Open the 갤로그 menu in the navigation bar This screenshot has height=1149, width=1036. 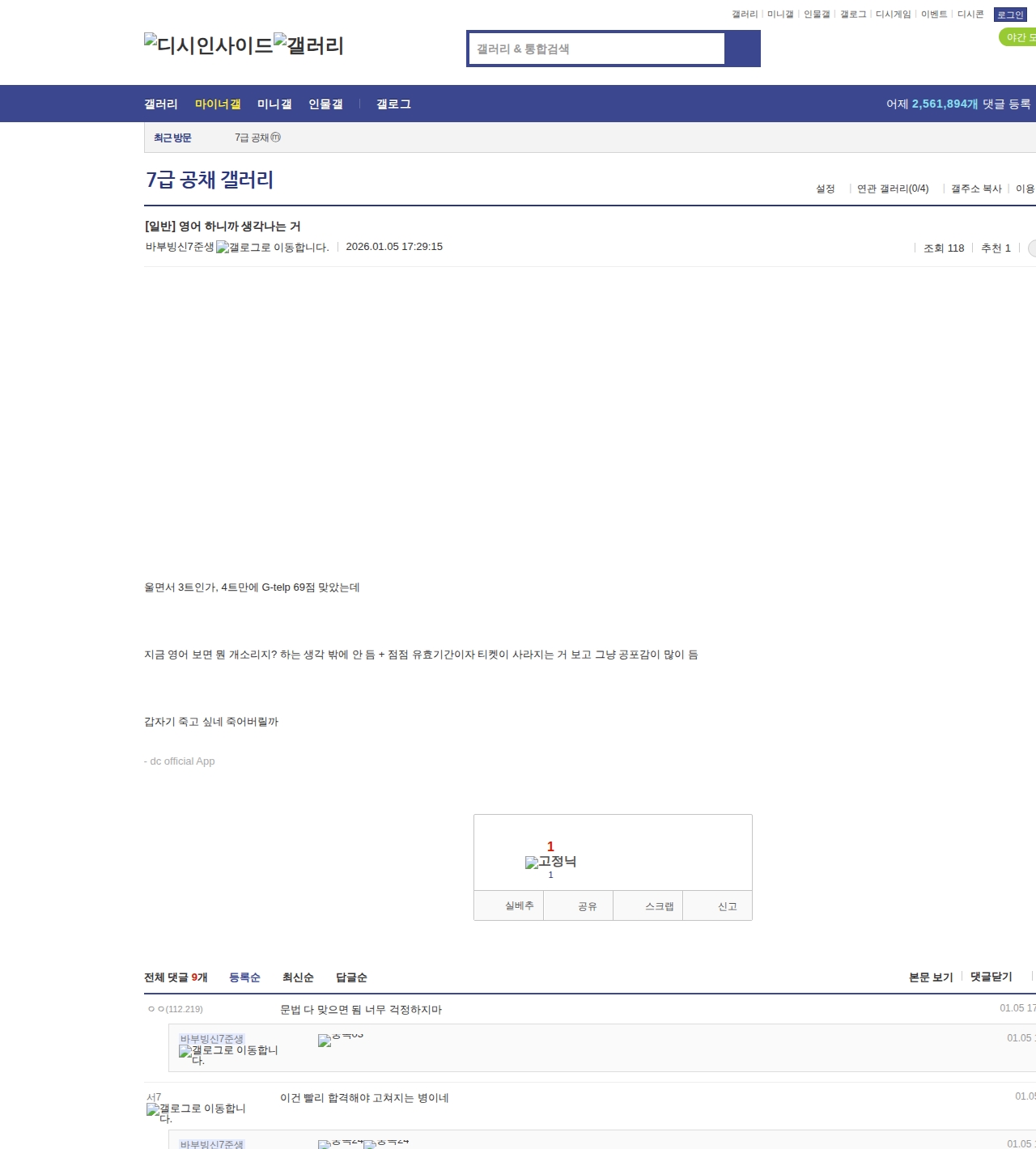[393, 104]
